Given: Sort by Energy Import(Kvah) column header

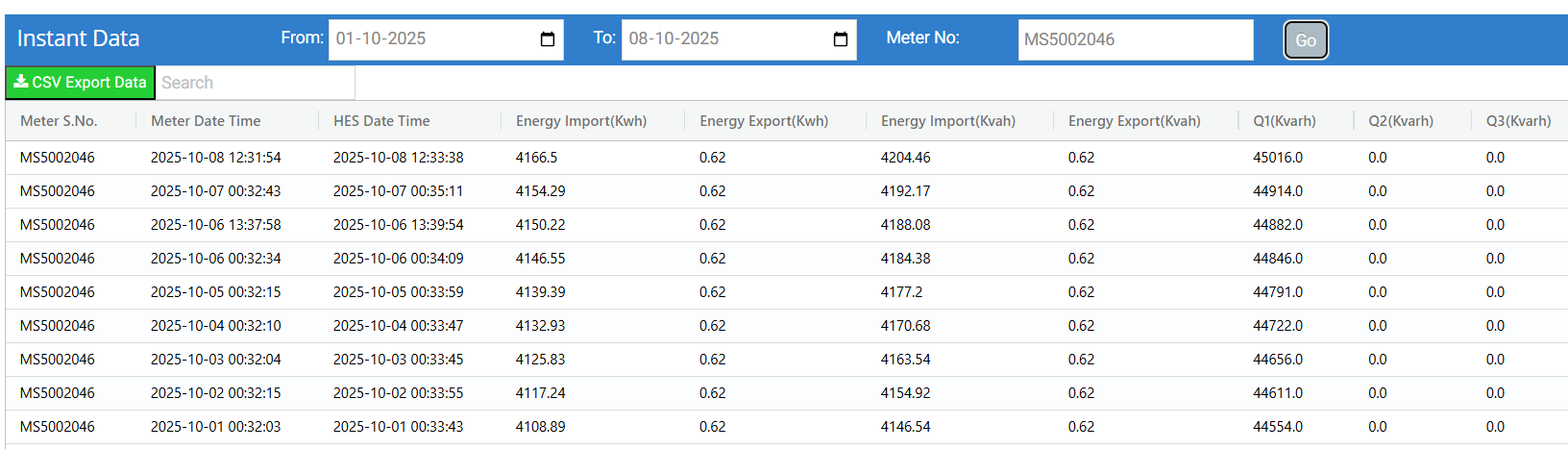Looking at the screenshot, I should pyautogui.click(x=948, y=121).
